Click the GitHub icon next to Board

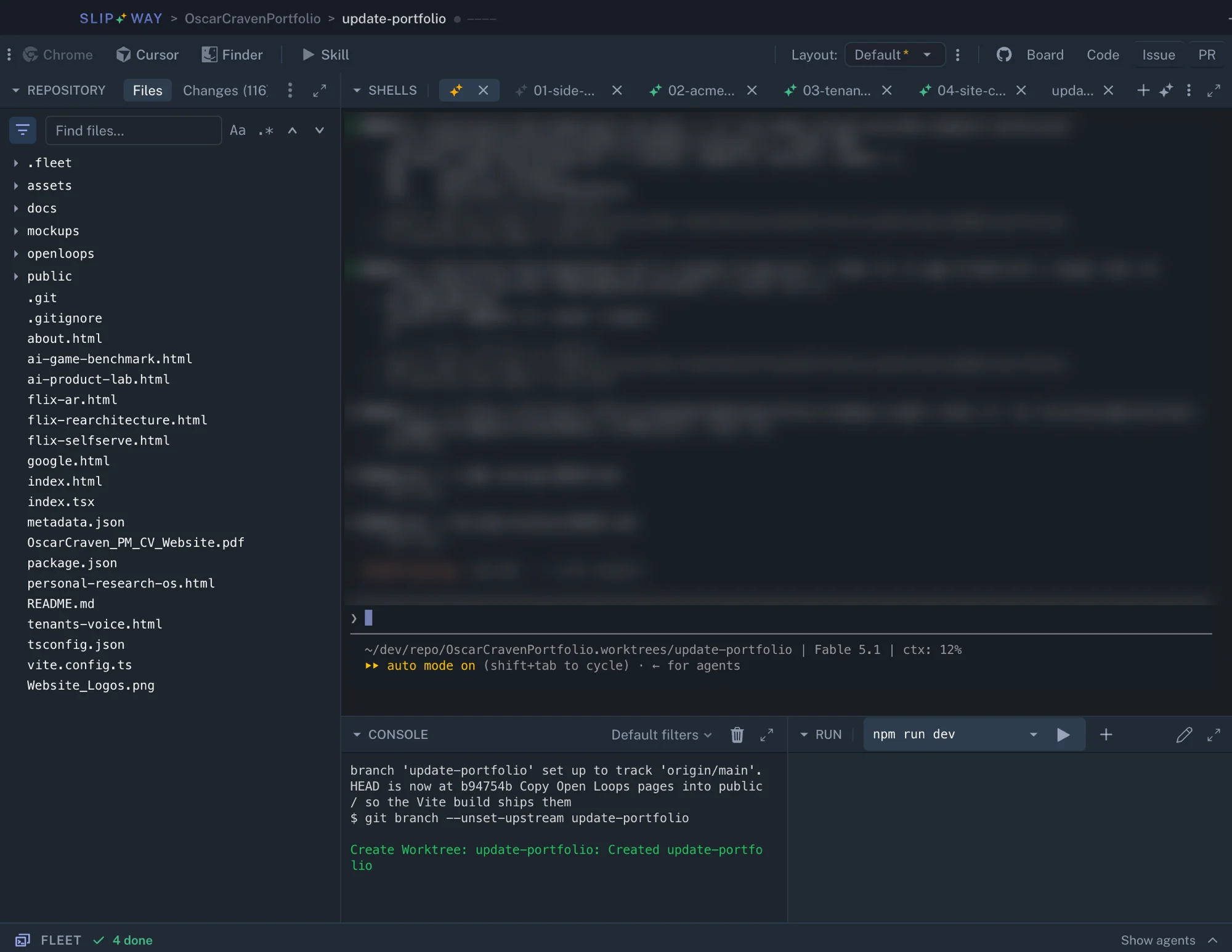click(1004, 55)
